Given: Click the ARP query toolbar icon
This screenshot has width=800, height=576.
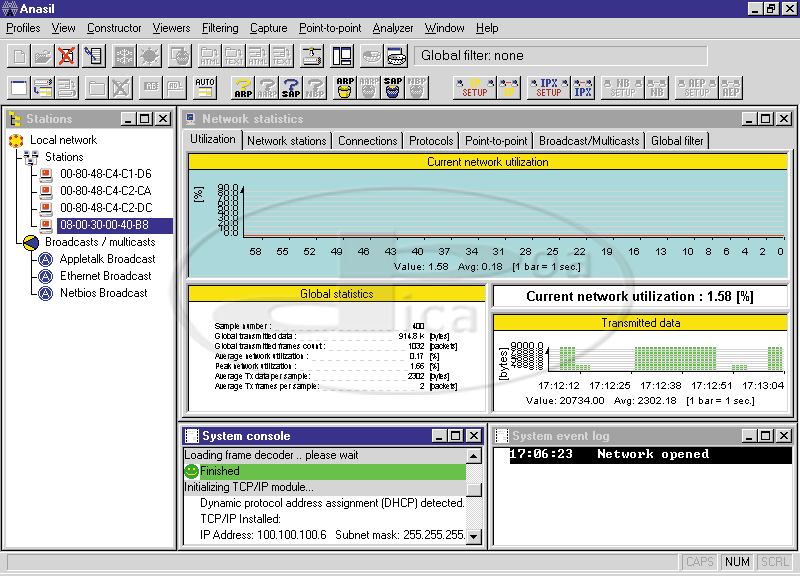Looking at the screenshot, I should pyautogui.click(x=243, y=88).
